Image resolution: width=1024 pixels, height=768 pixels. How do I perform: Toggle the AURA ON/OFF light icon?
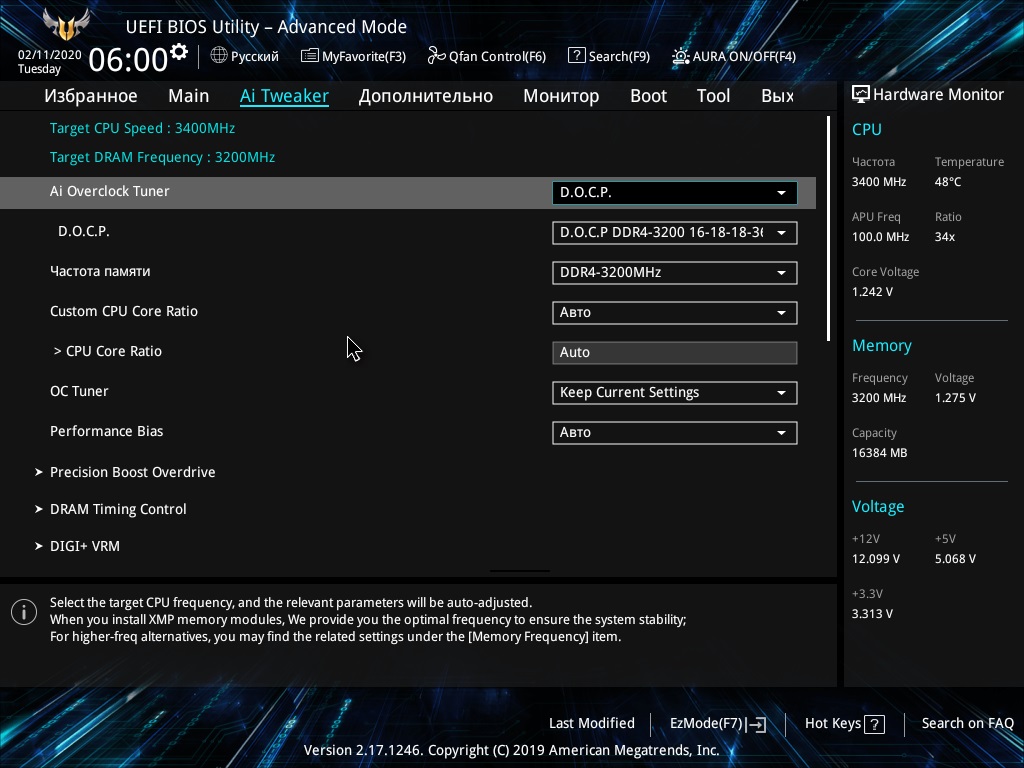click(x=680, y=56)
